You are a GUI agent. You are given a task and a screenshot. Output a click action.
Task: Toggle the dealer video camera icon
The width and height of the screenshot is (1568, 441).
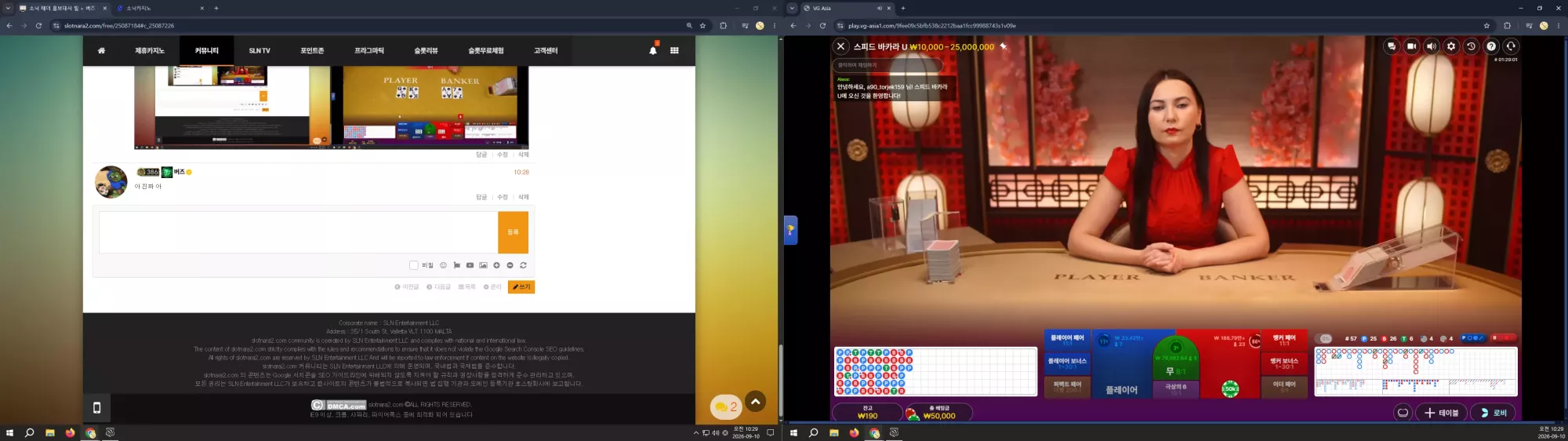(x=1411, y=46)
